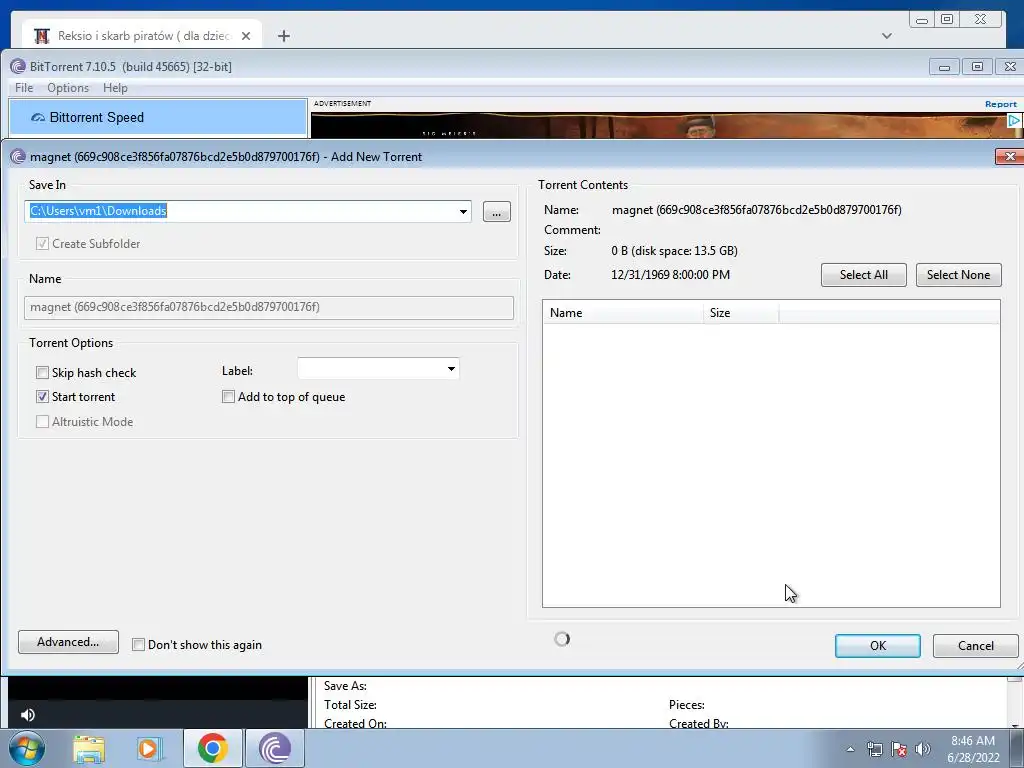Screen dimensions: 1024x768
Task: Uncheck the Start torrent checkbox
Action: (x=42, y=396)
